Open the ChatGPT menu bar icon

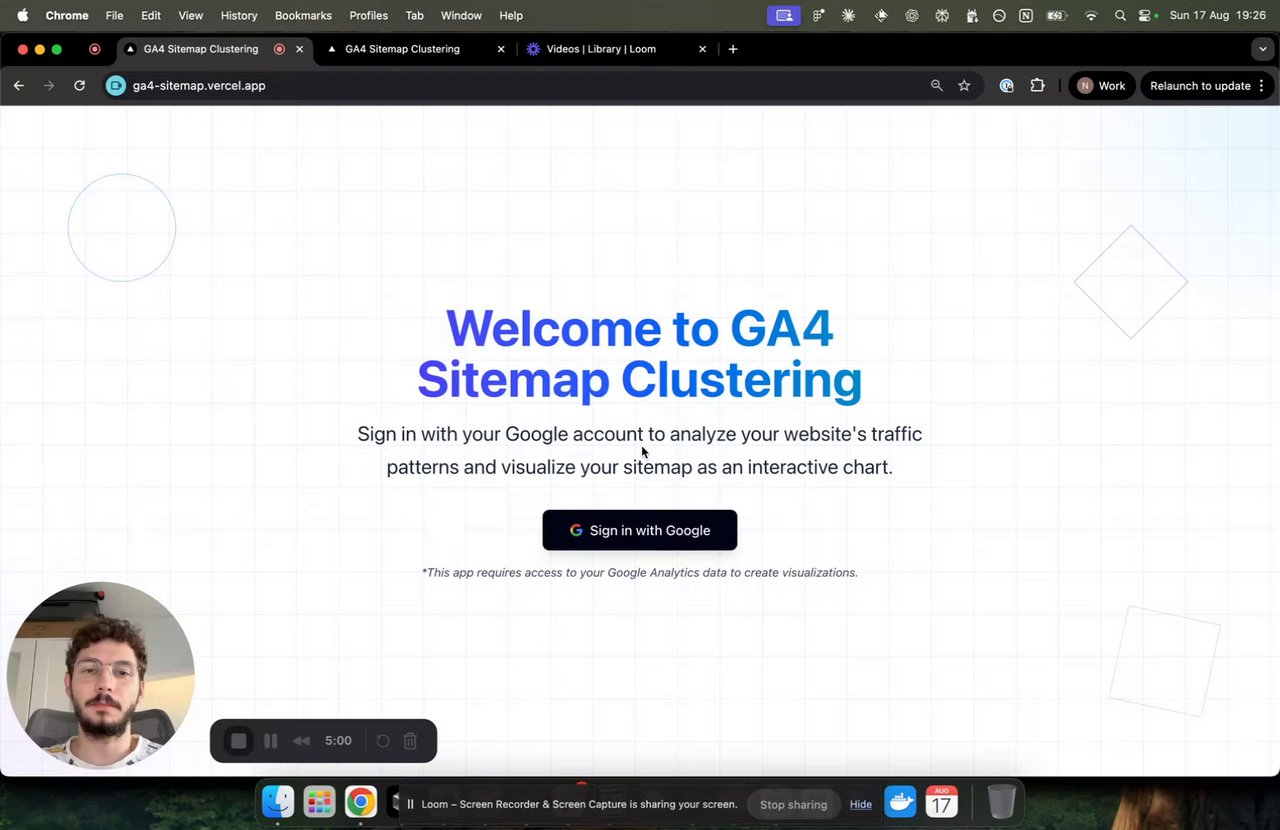pyautogui.click(x=911, y=15)
